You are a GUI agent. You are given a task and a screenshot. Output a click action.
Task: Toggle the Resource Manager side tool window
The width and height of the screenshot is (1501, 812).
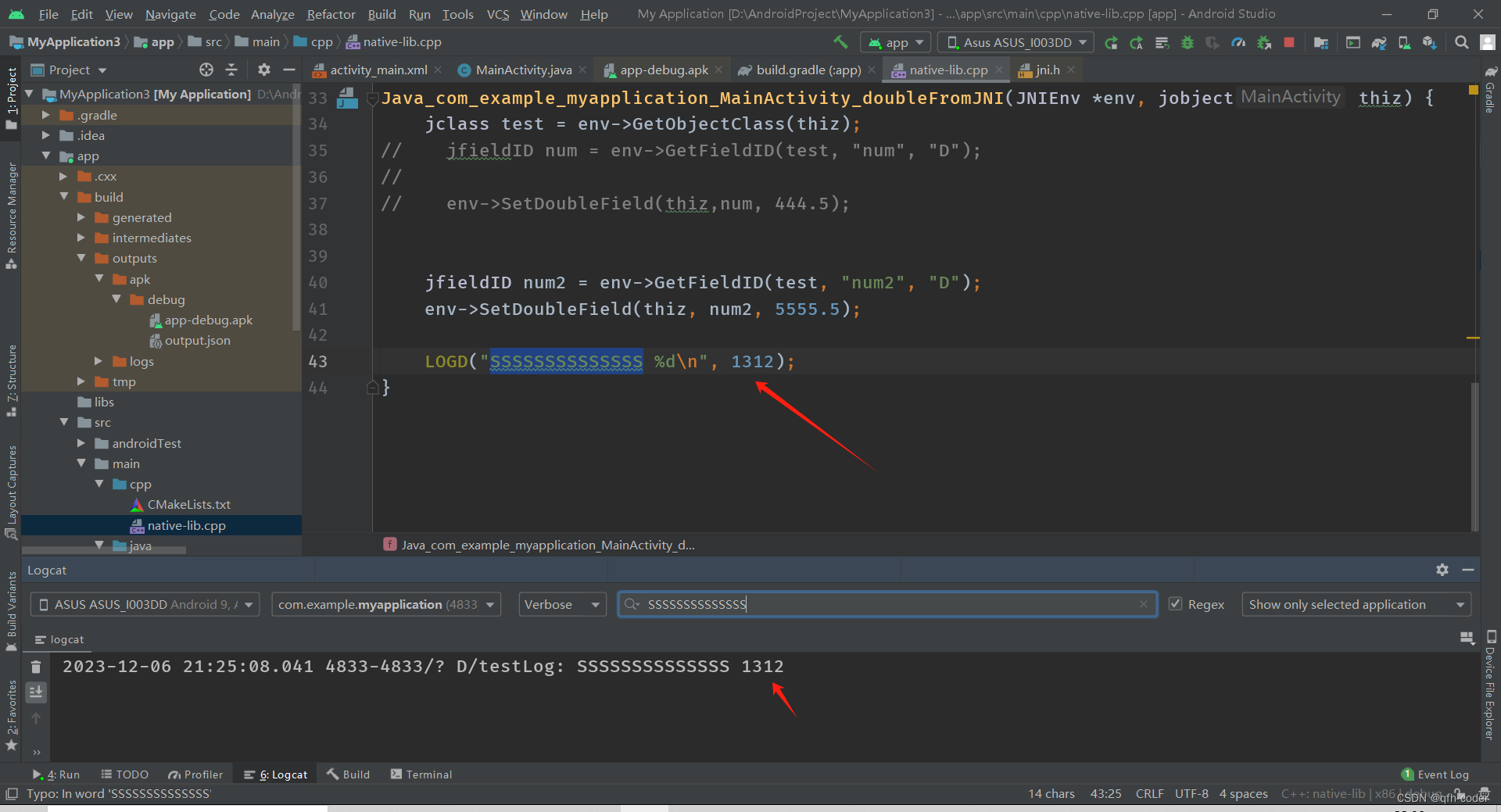point(11,216)
